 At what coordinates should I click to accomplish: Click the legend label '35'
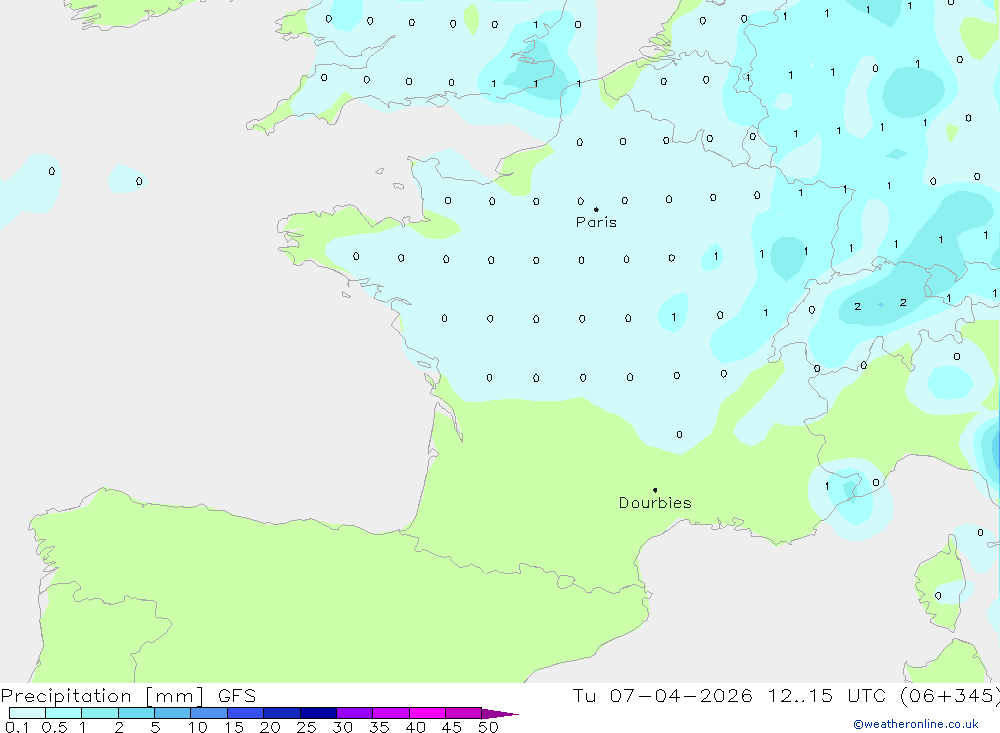[x=379, y=727]
